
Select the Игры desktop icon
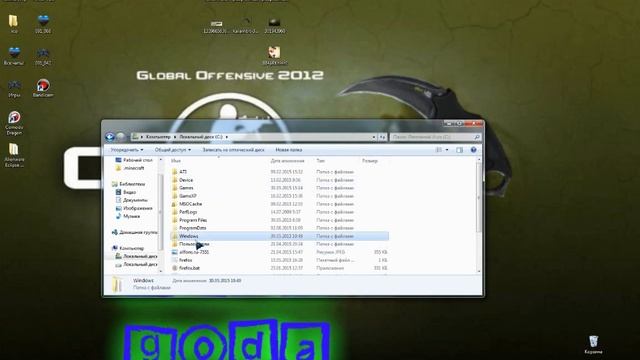14,88
